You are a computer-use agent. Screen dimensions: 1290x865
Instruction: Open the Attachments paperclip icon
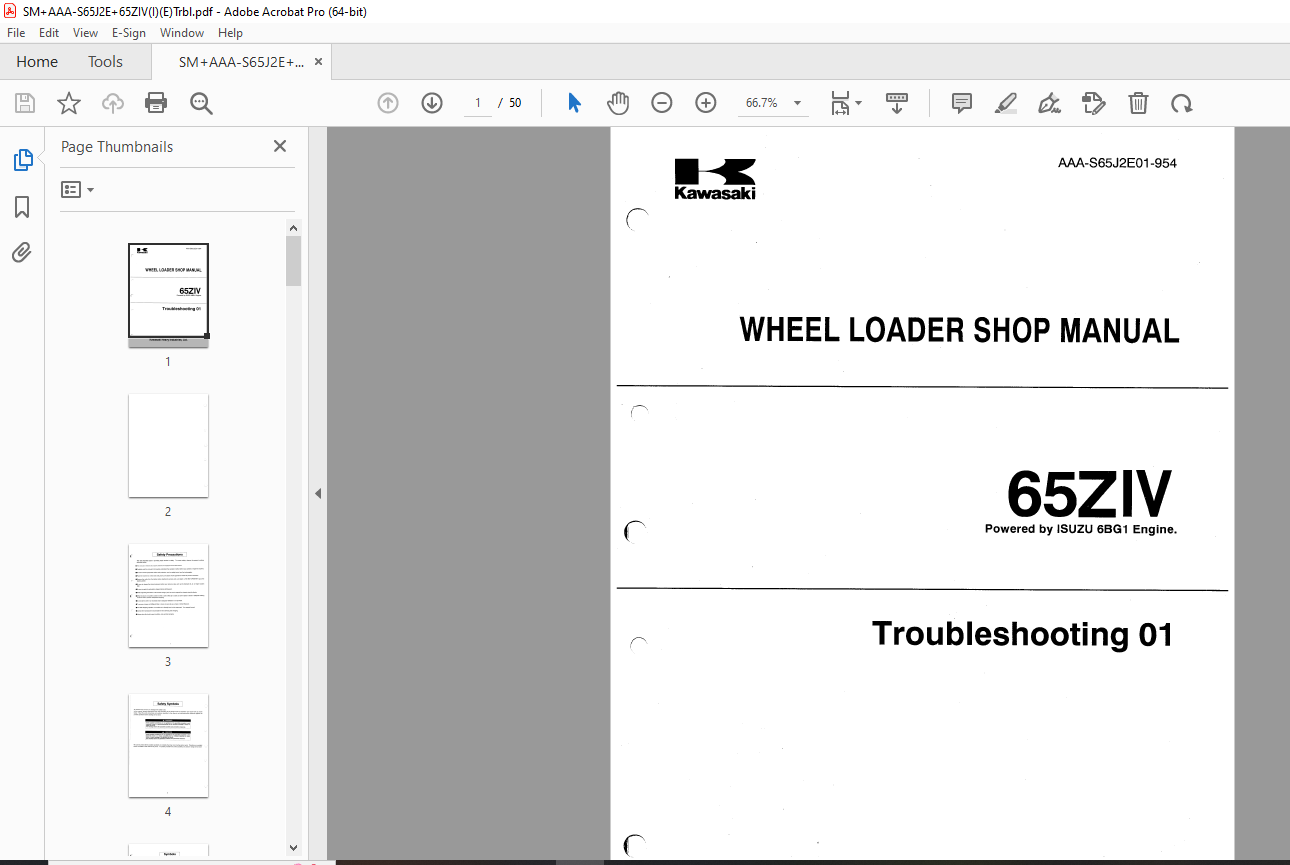[22, 253]
